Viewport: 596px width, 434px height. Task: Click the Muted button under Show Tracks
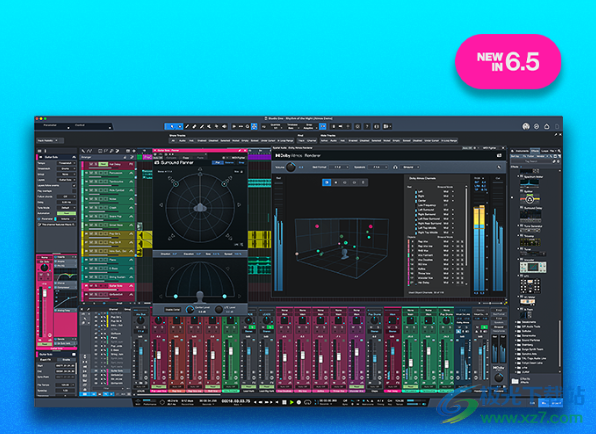tap(235, 141)
